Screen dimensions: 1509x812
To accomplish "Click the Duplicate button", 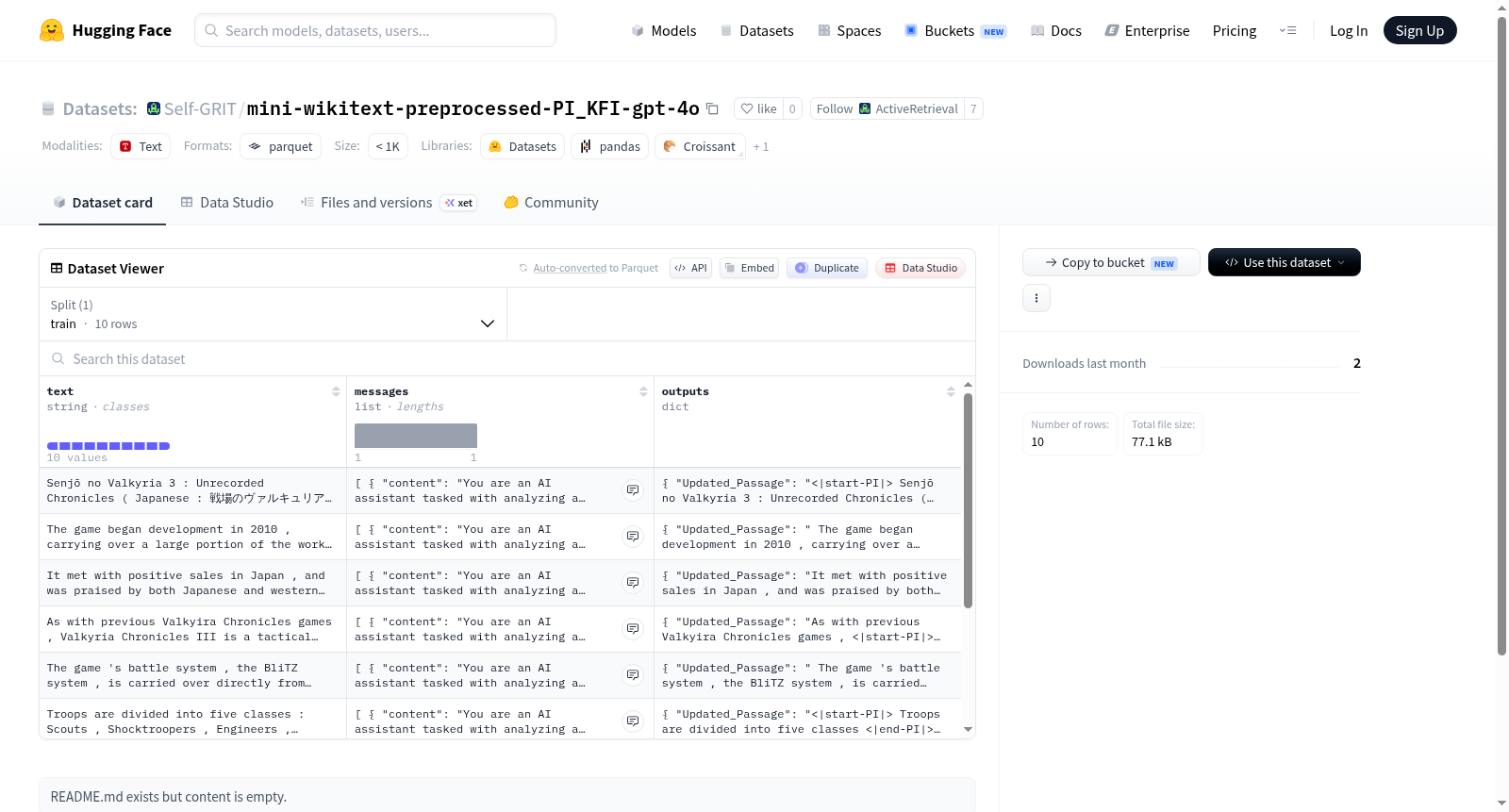I will coord(826,268).
